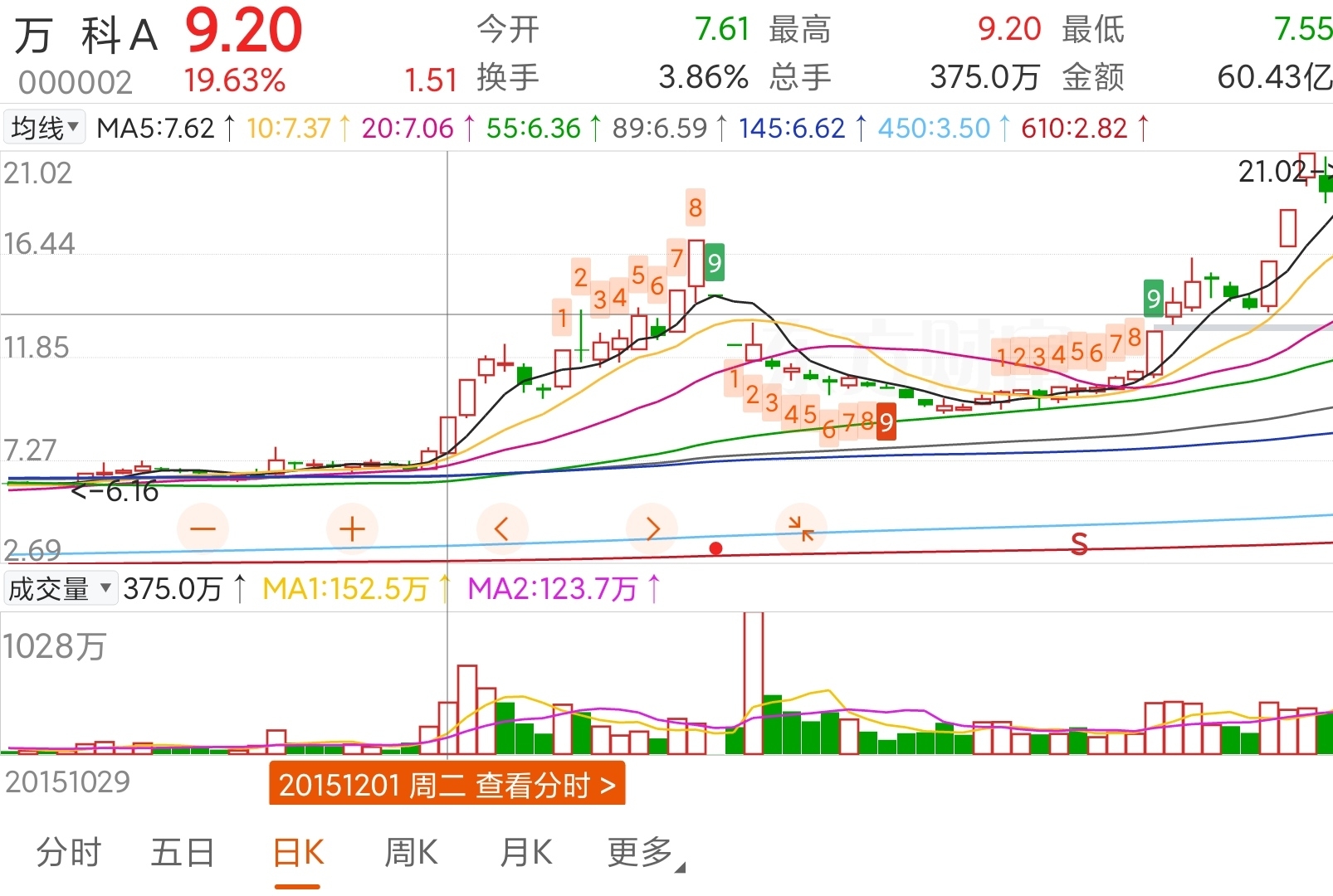The height and width of the screenshot is (896, 1333).
Task: Tap the 19.63% change percentage
Action: (x=234, y=80)
